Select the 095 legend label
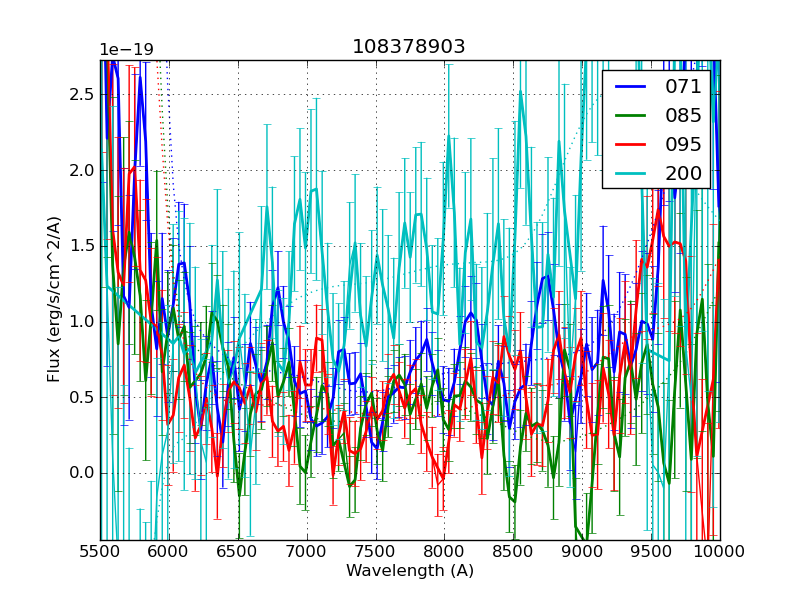Image resolution: width=800 pixels, height=600 pixels. pyautogui.click(x=684, y=144)
